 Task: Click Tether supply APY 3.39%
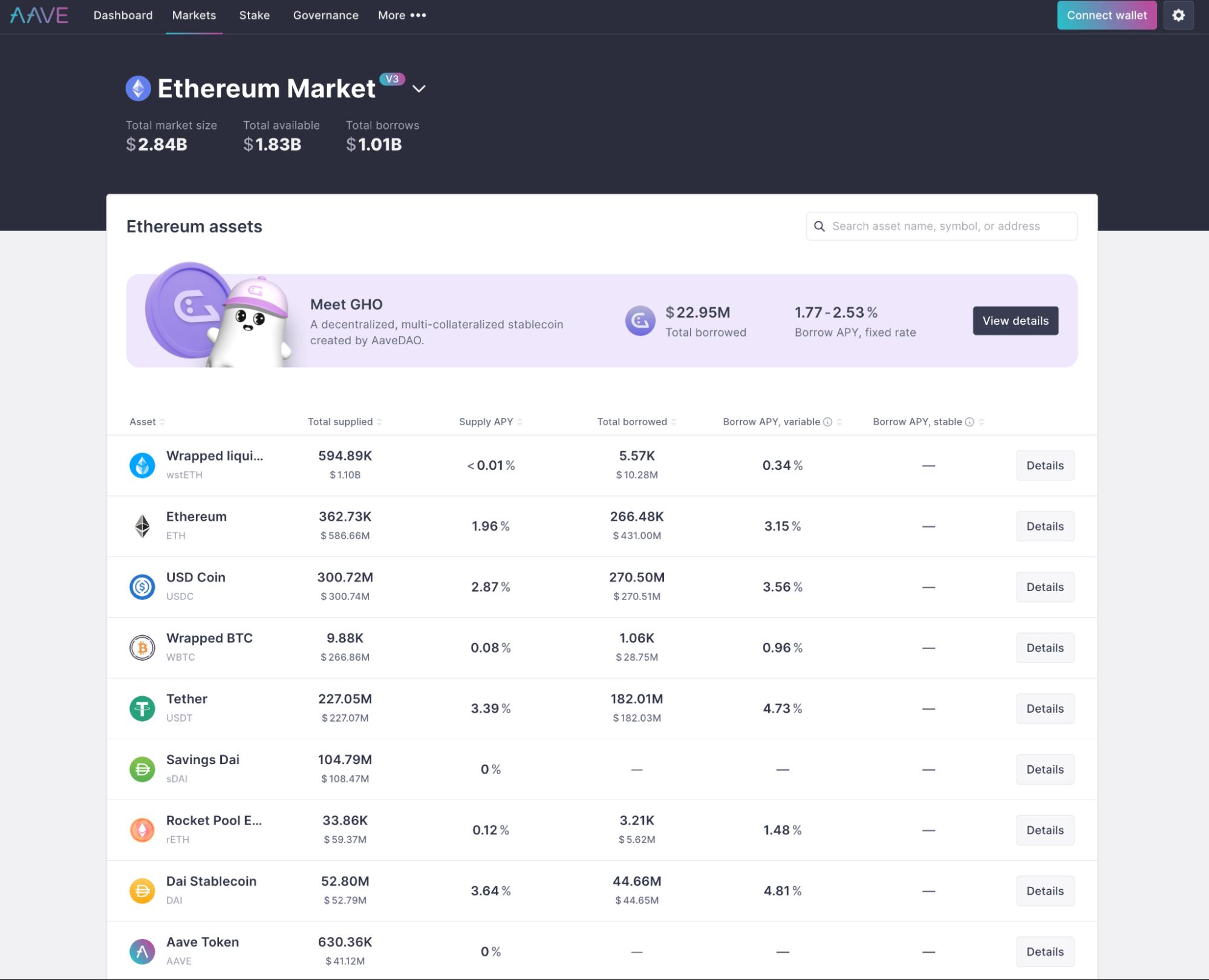[490, 708]
